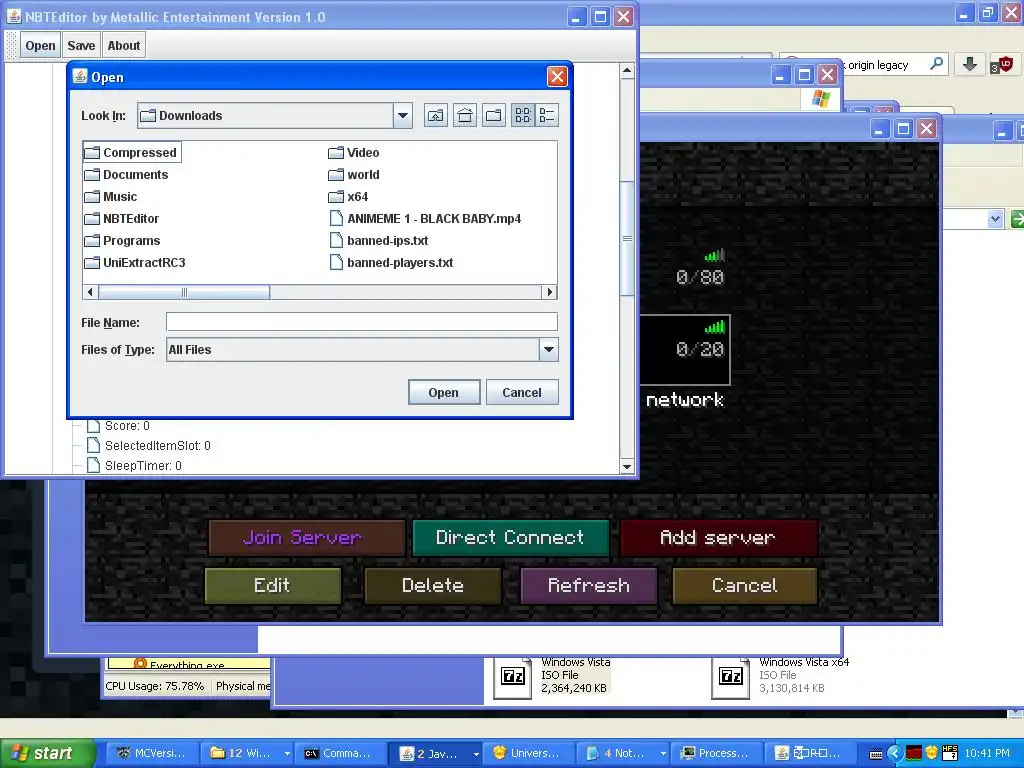Select the Music folder
Image resolution: width=1024 pixels, height=768 pixels.
point(111,197)
